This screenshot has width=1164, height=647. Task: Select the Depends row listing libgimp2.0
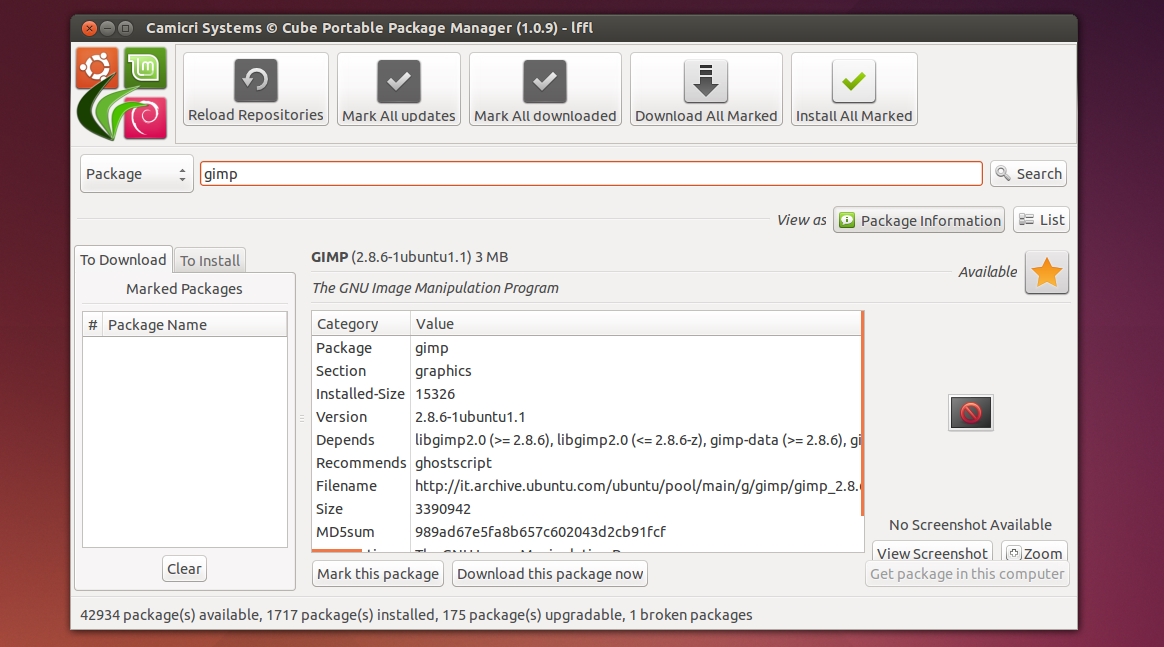pos(586,440)
